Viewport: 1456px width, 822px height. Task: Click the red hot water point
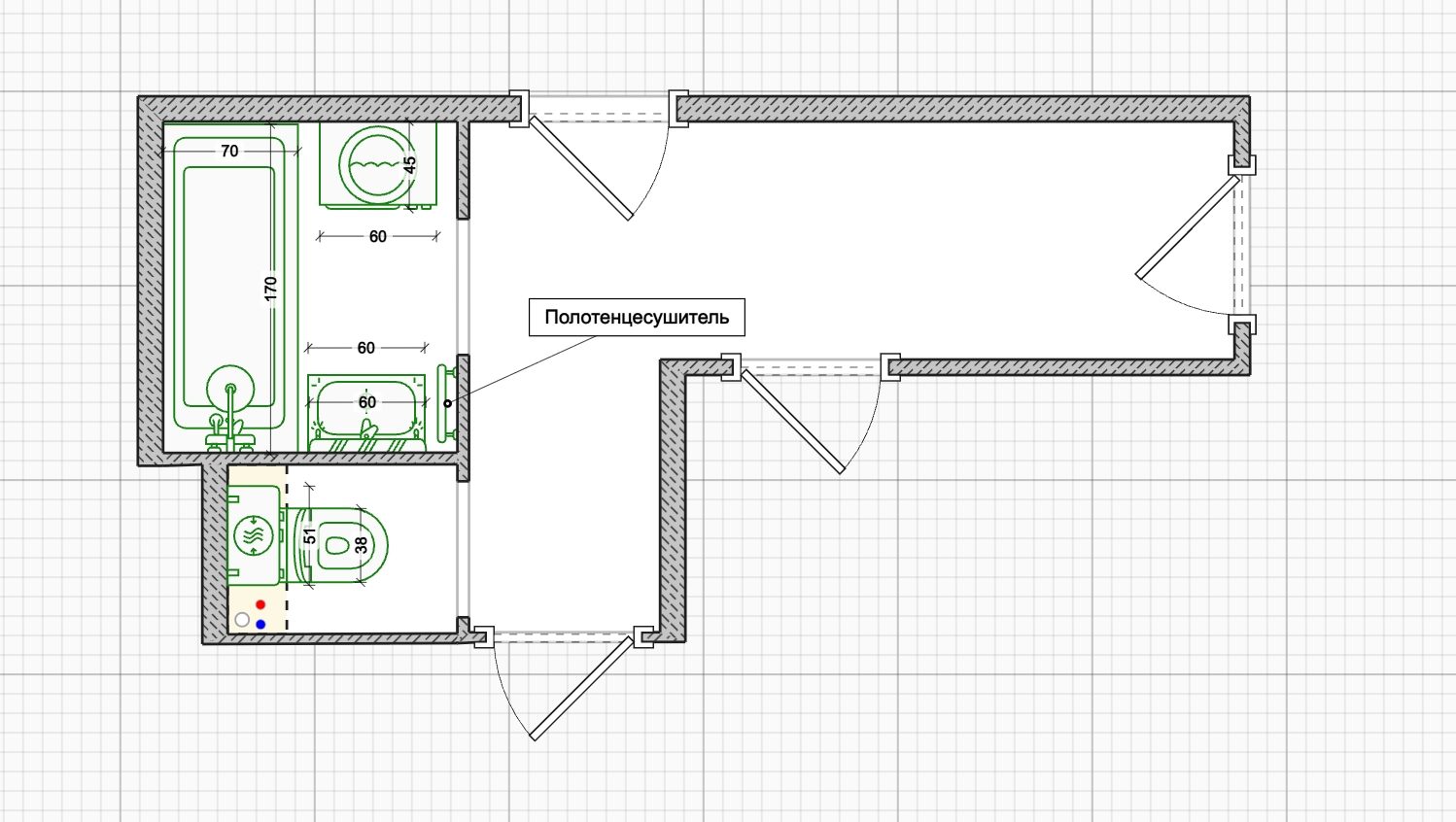click(x=260, y=605)
